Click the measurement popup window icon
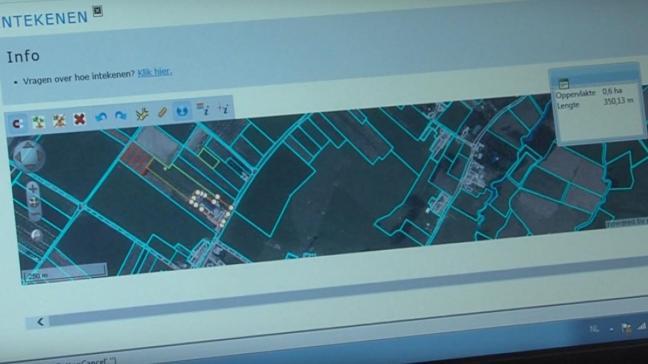The image size is (648, 364). point(564,83)
